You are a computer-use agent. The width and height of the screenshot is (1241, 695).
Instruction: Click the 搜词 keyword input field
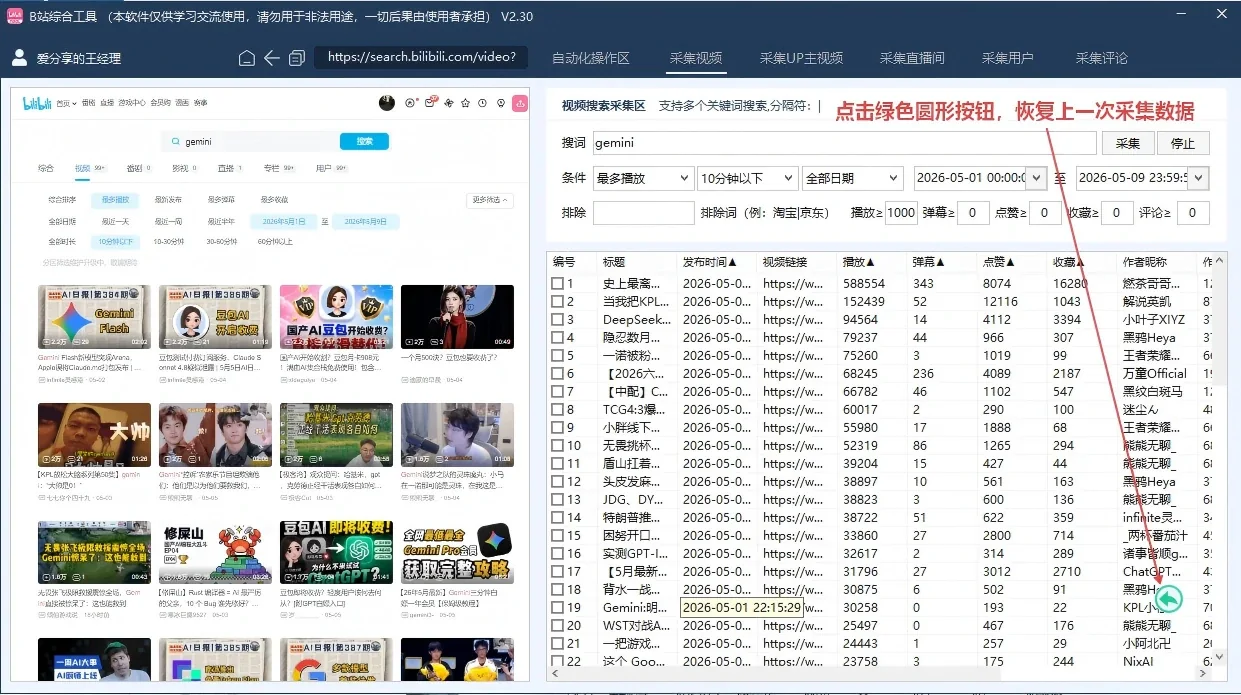pos(845,143)
